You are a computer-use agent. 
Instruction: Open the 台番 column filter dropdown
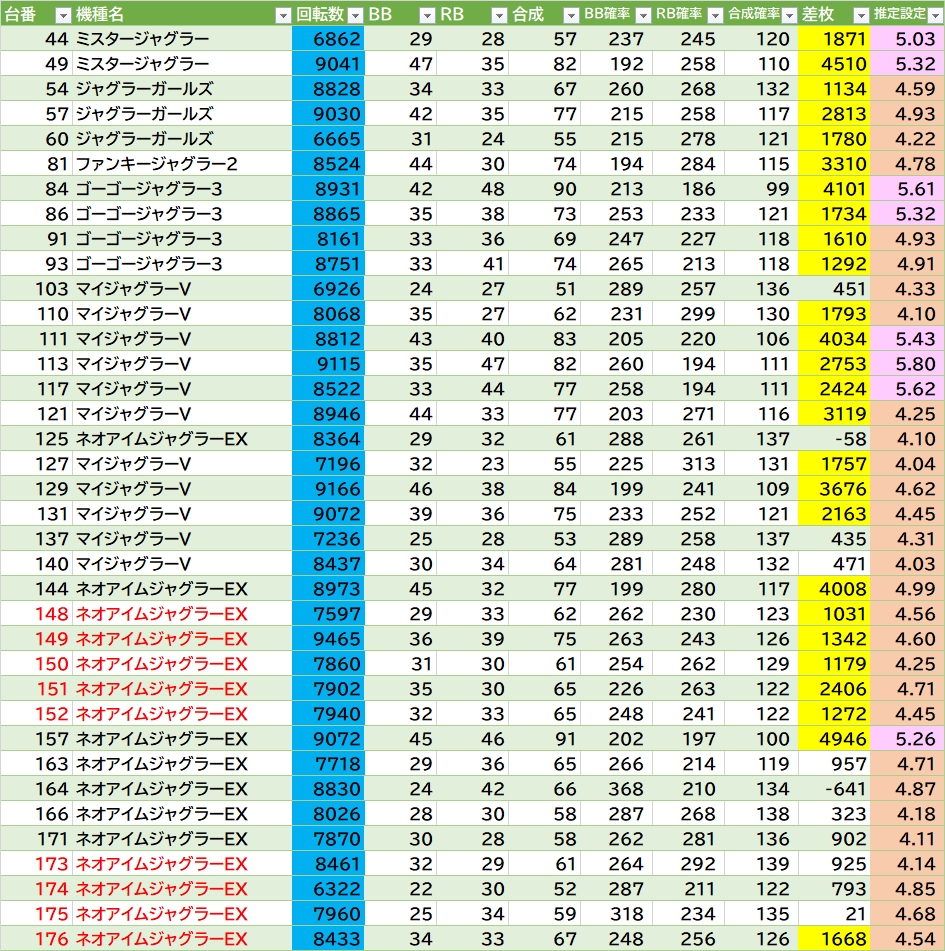62,15
